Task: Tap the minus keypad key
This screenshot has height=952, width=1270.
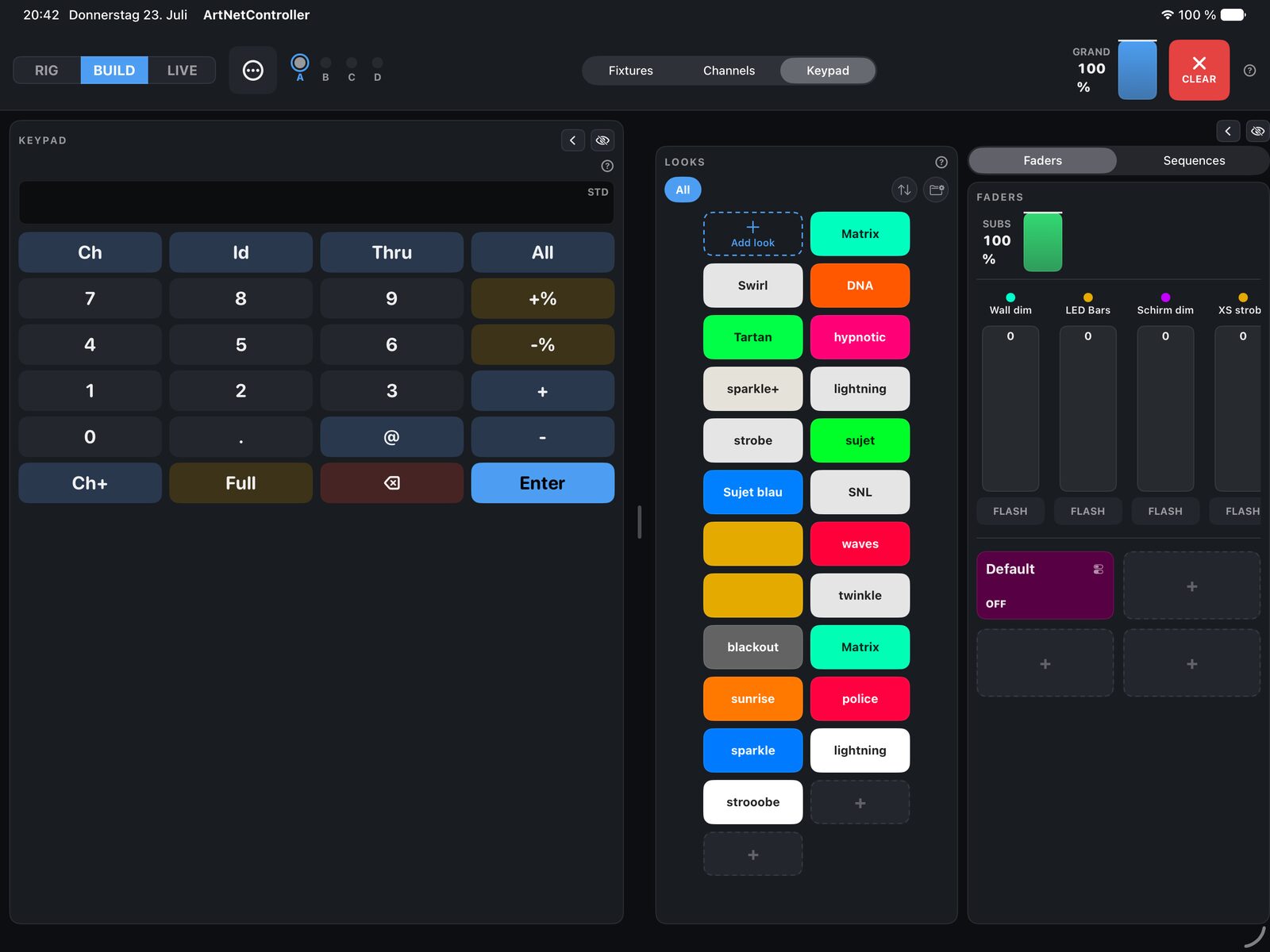Action: 542,437
